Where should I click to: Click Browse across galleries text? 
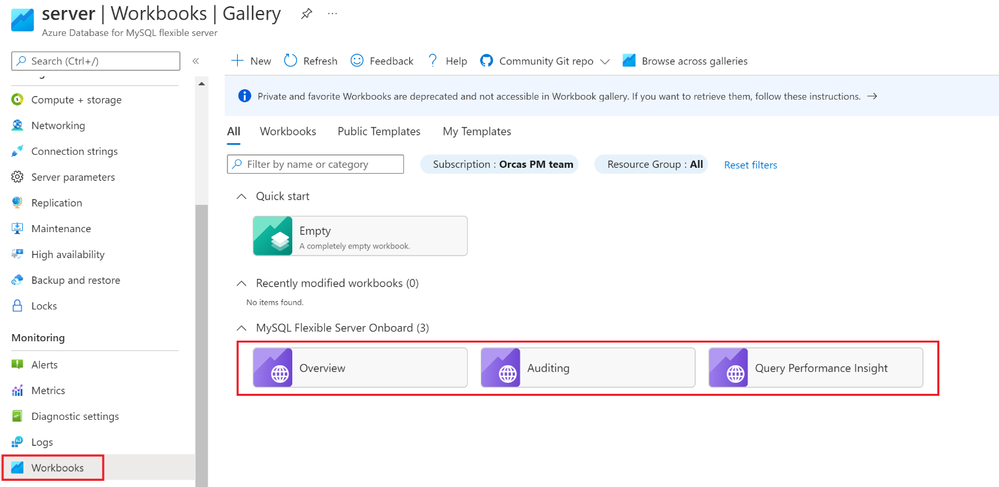pyautogui.click(x=694, y=61)
